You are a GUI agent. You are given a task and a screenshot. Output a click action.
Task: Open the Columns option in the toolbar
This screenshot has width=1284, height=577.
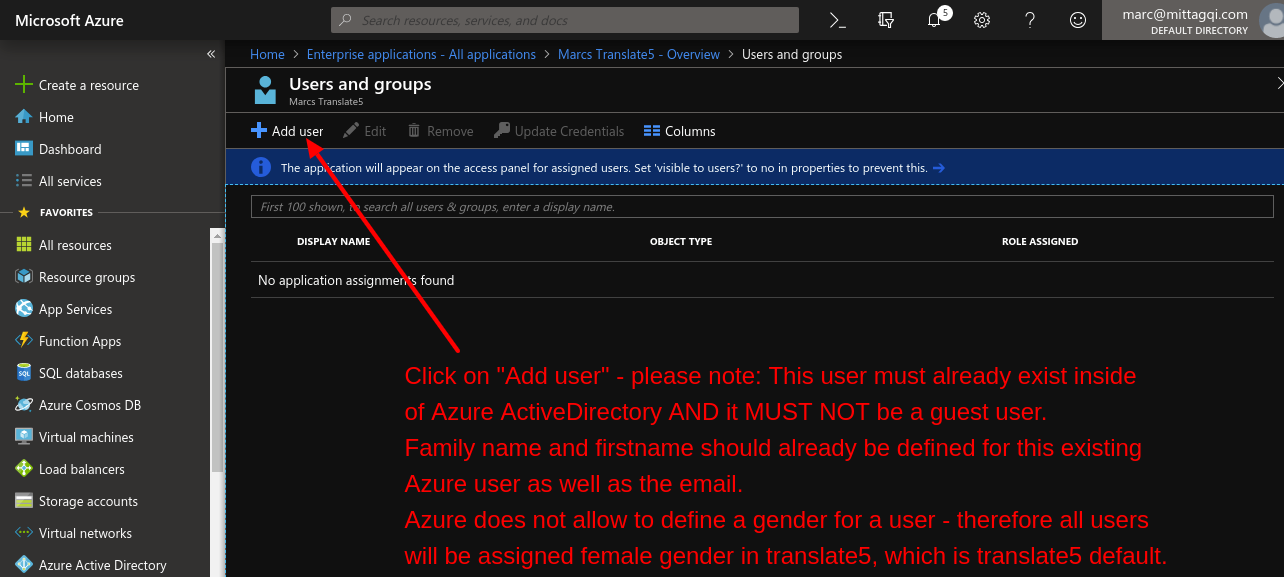(680, 131)
